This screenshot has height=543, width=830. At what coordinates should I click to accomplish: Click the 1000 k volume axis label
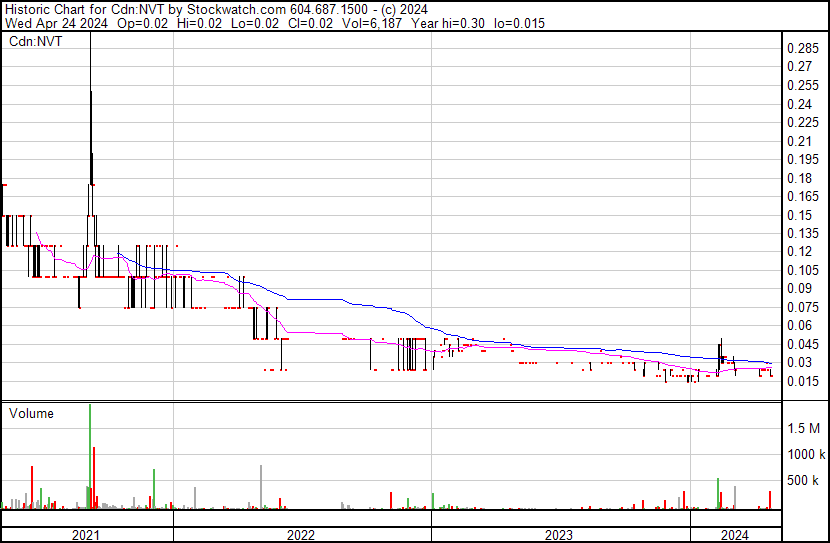(804, 454)
